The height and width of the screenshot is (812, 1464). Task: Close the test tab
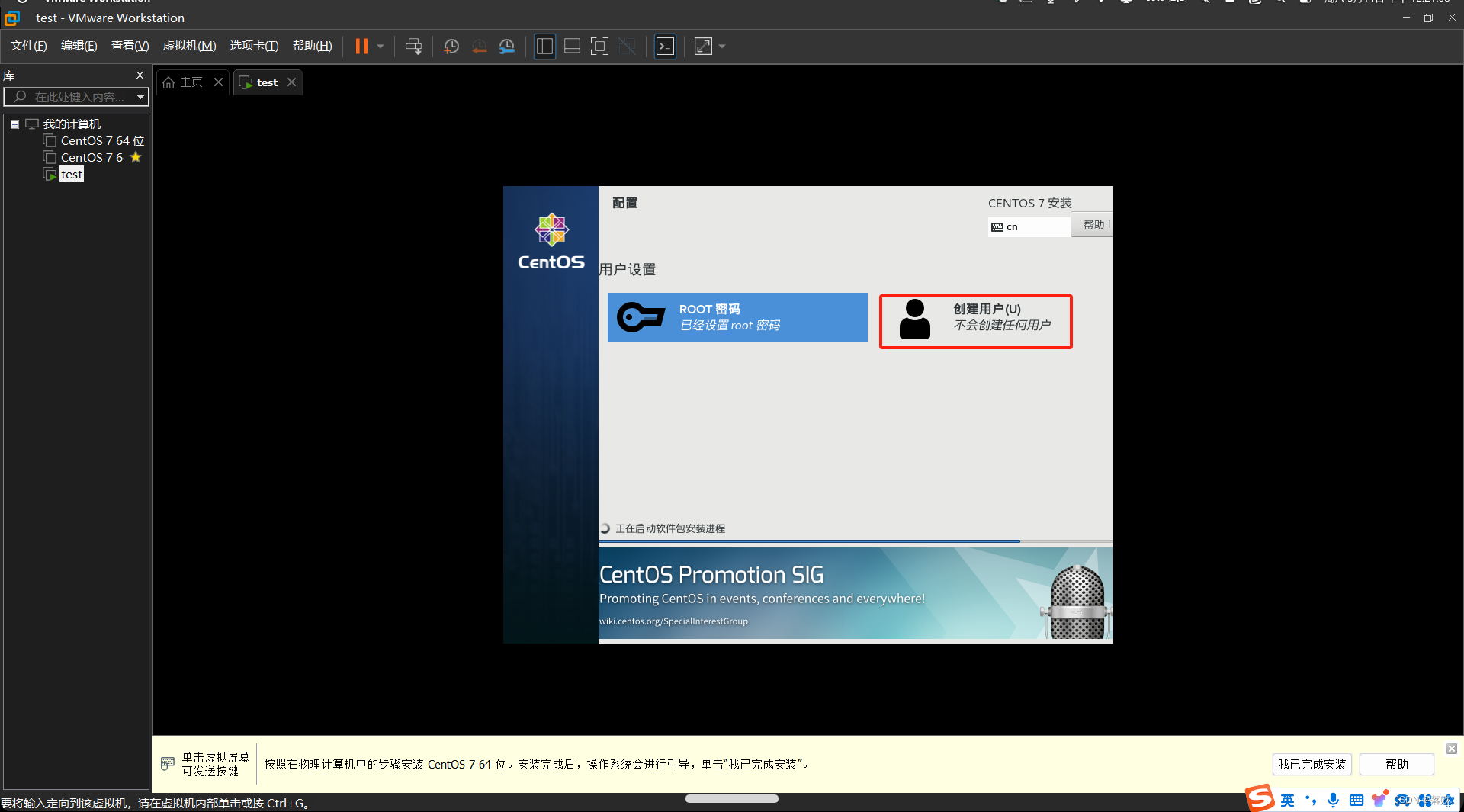pos(292,82)
